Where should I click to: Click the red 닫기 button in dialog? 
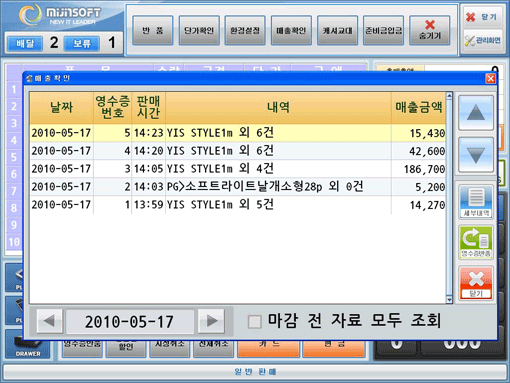click(476, 283)
